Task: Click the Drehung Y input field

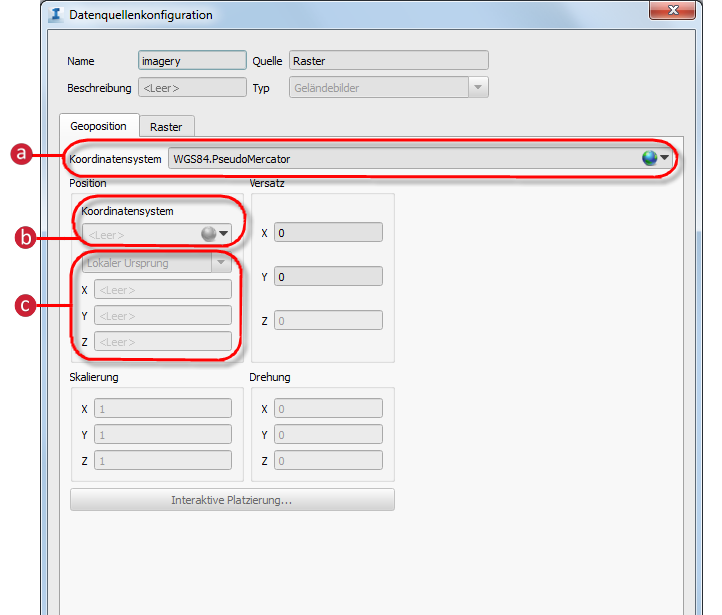Action: point(328,435)
